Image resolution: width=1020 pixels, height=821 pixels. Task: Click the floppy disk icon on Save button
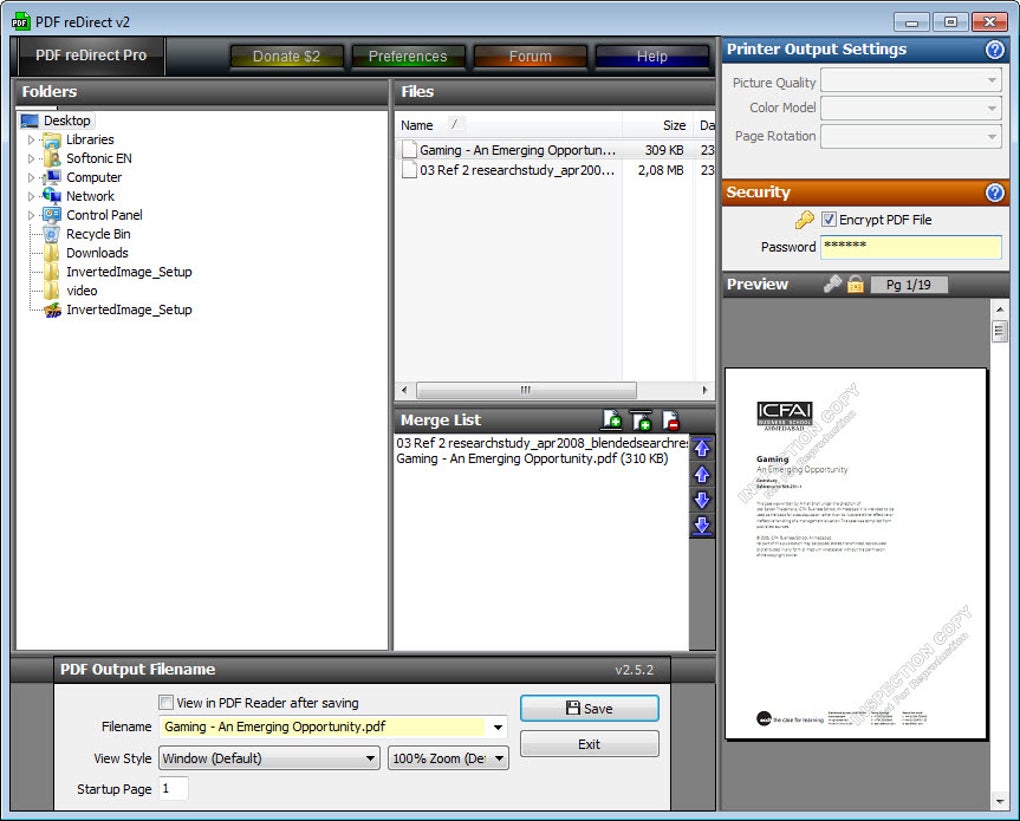pyautogui.click(x=572, y=708)
